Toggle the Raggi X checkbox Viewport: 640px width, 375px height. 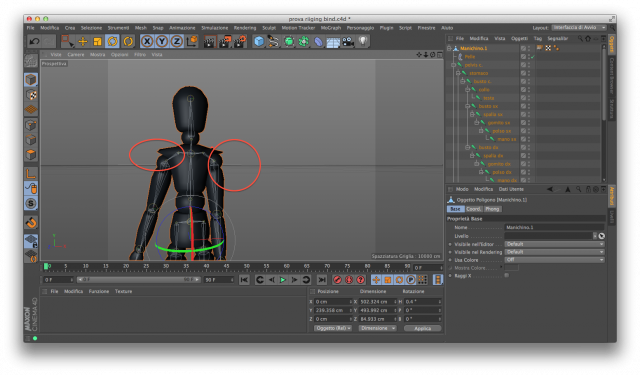pos(507,275)
